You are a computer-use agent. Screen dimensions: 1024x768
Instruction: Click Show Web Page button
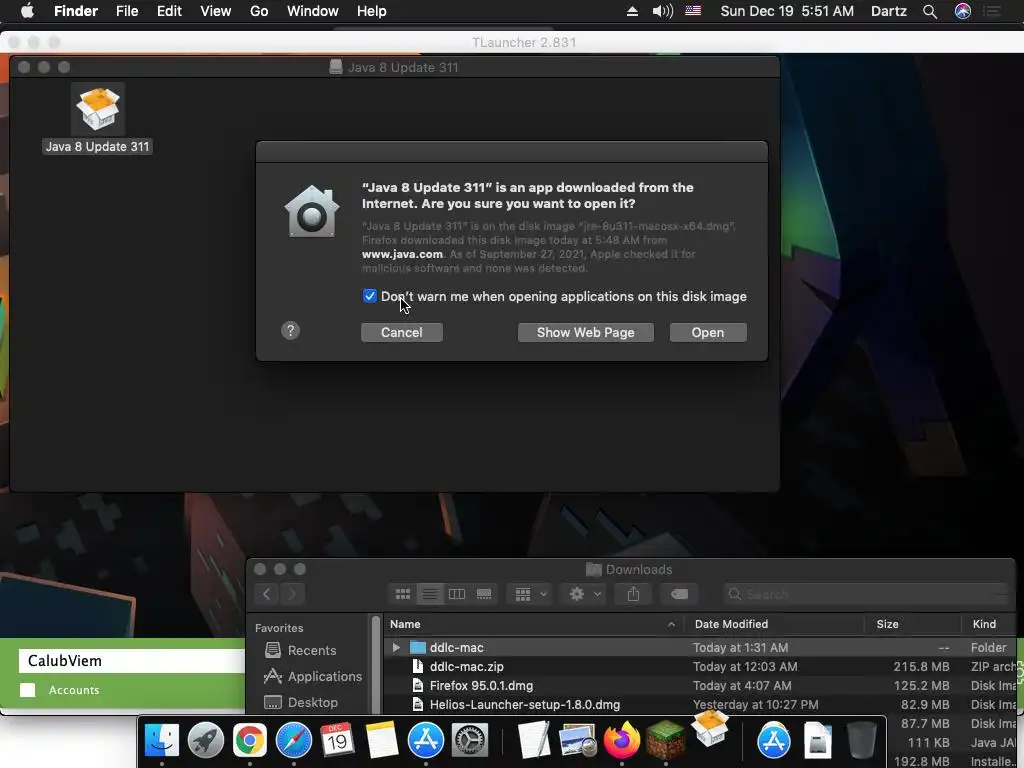point(585,332)
